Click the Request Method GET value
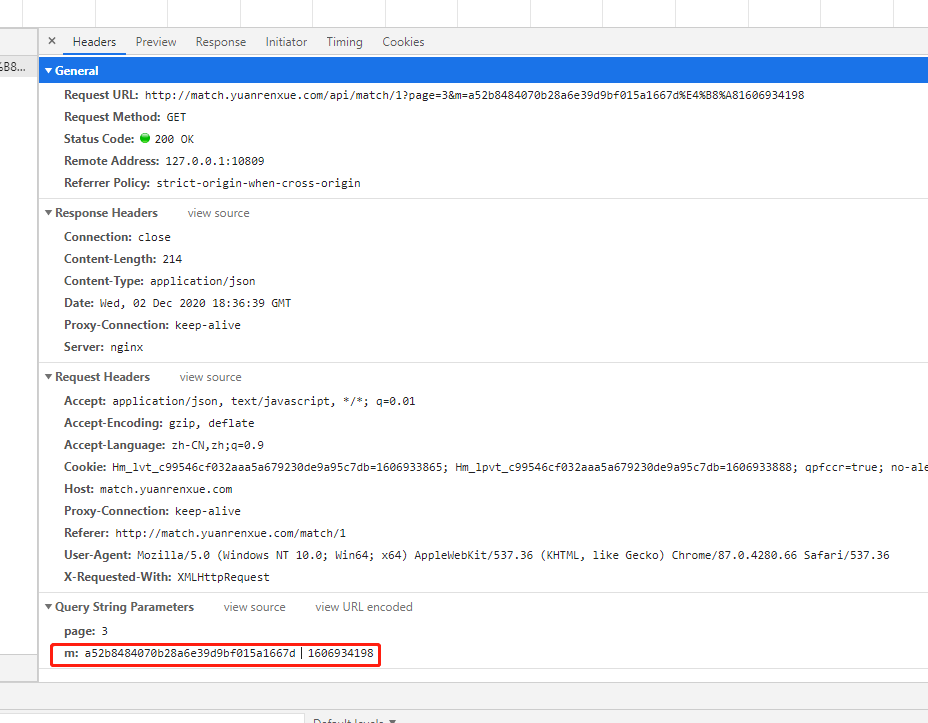The width and height of the screenshot is (928, 723). tap(176, 117)
